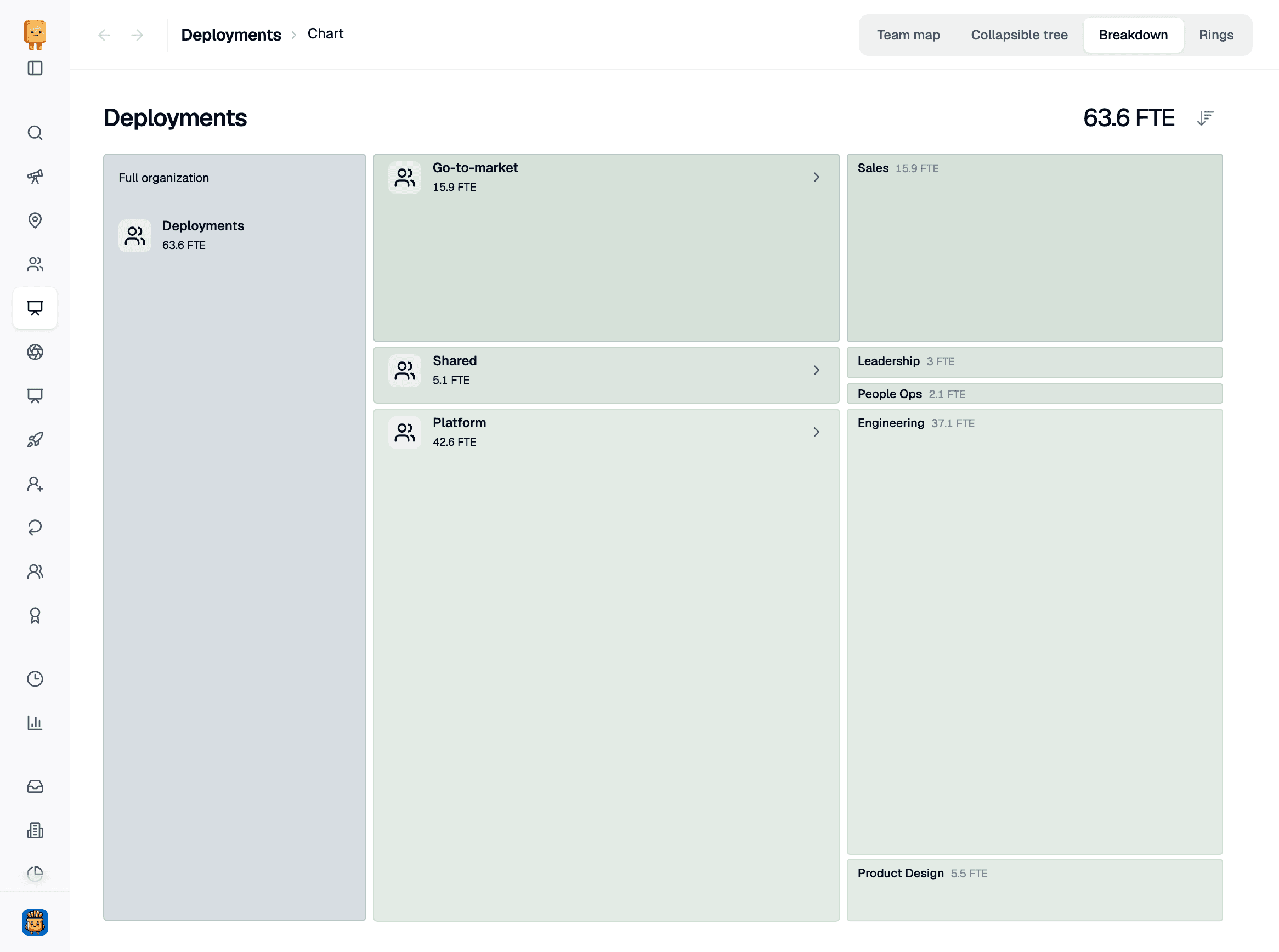Click the double-person team icon in sidebar

coord(35,571)
